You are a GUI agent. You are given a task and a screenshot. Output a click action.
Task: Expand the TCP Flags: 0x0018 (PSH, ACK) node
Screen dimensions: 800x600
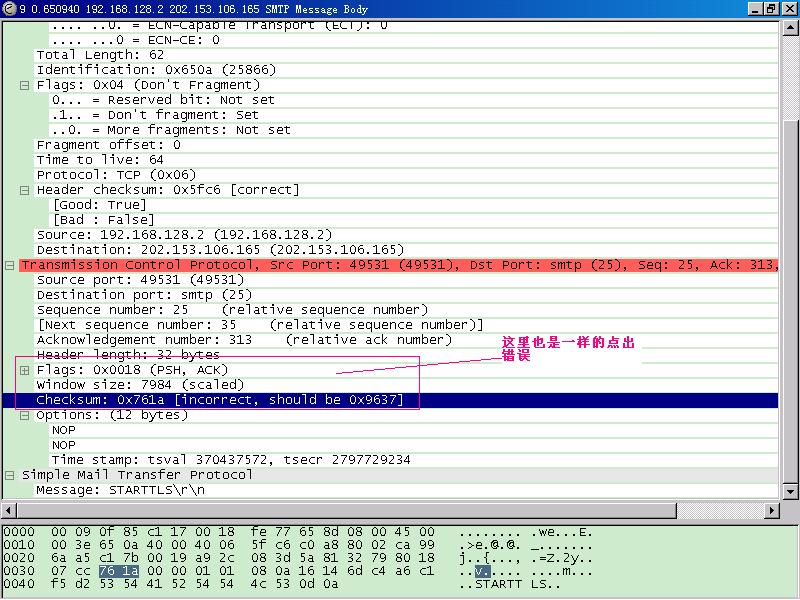(24, 370)
